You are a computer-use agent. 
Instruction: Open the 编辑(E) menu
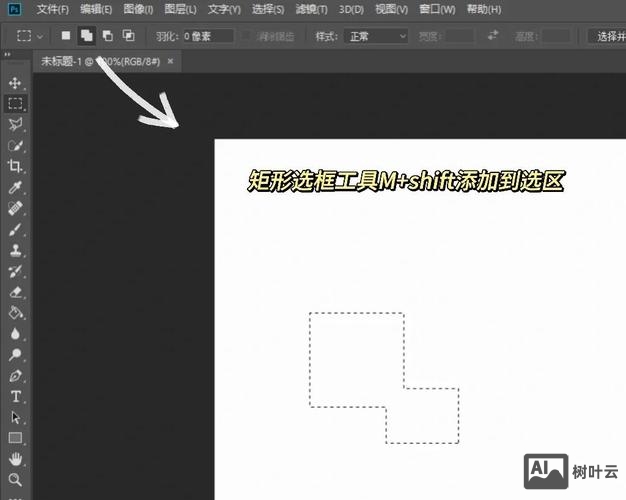tap(96, 9)
